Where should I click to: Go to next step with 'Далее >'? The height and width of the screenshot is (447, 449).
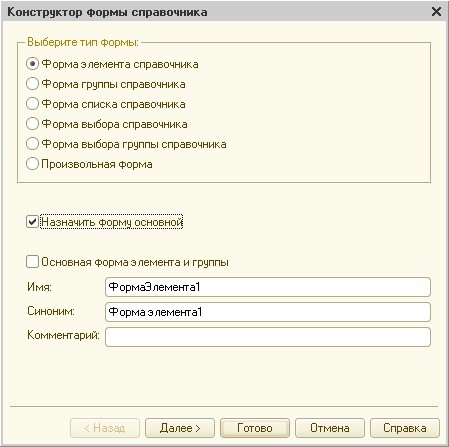[180, 428]
